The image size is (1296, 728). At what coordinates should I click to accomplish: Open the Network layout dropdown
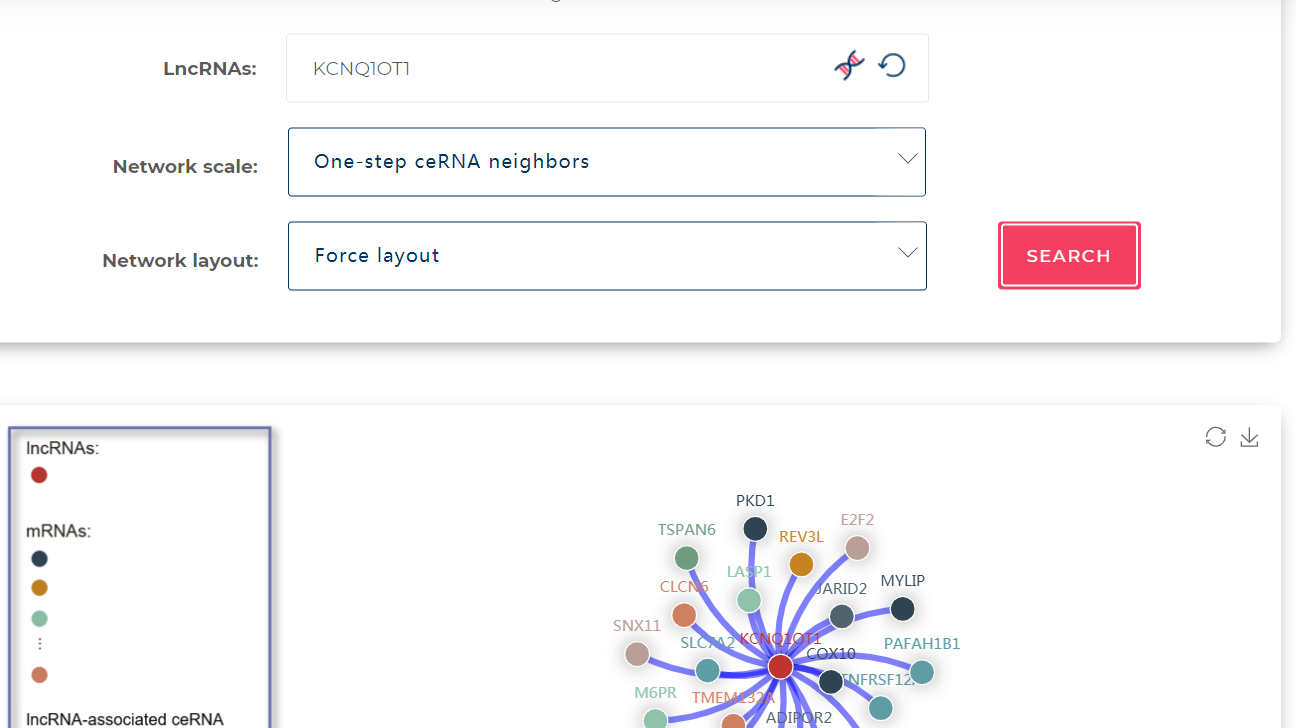point(607,256)
